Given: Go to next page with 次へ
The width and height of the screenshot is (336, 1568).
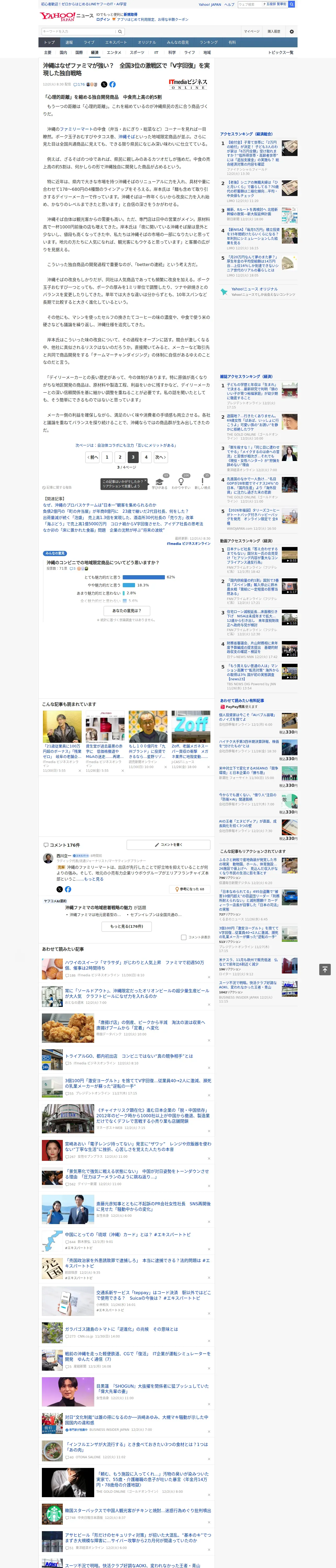Looking at the screenshot, I should 160,457.
